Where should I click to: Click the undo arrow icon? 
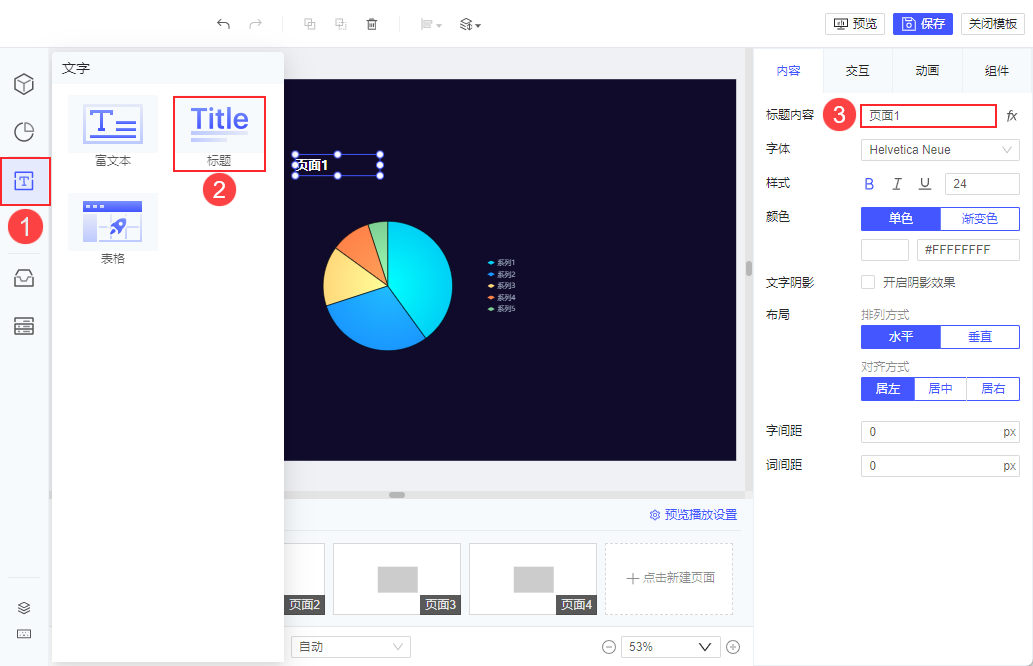point(223,24)
